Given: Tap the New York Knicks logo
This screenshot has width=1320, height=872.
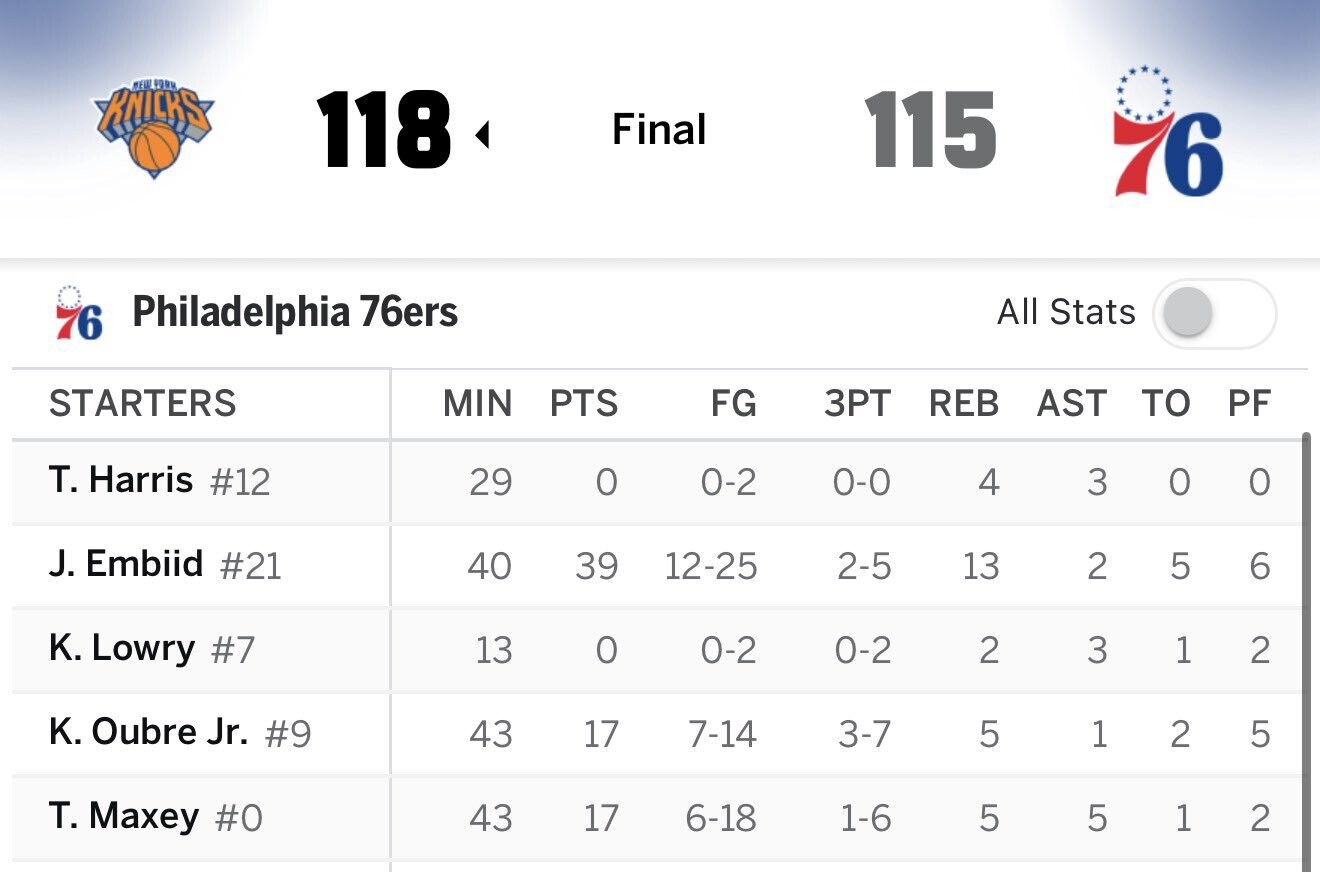Looking at the screenshot, I should coord(154,130).
